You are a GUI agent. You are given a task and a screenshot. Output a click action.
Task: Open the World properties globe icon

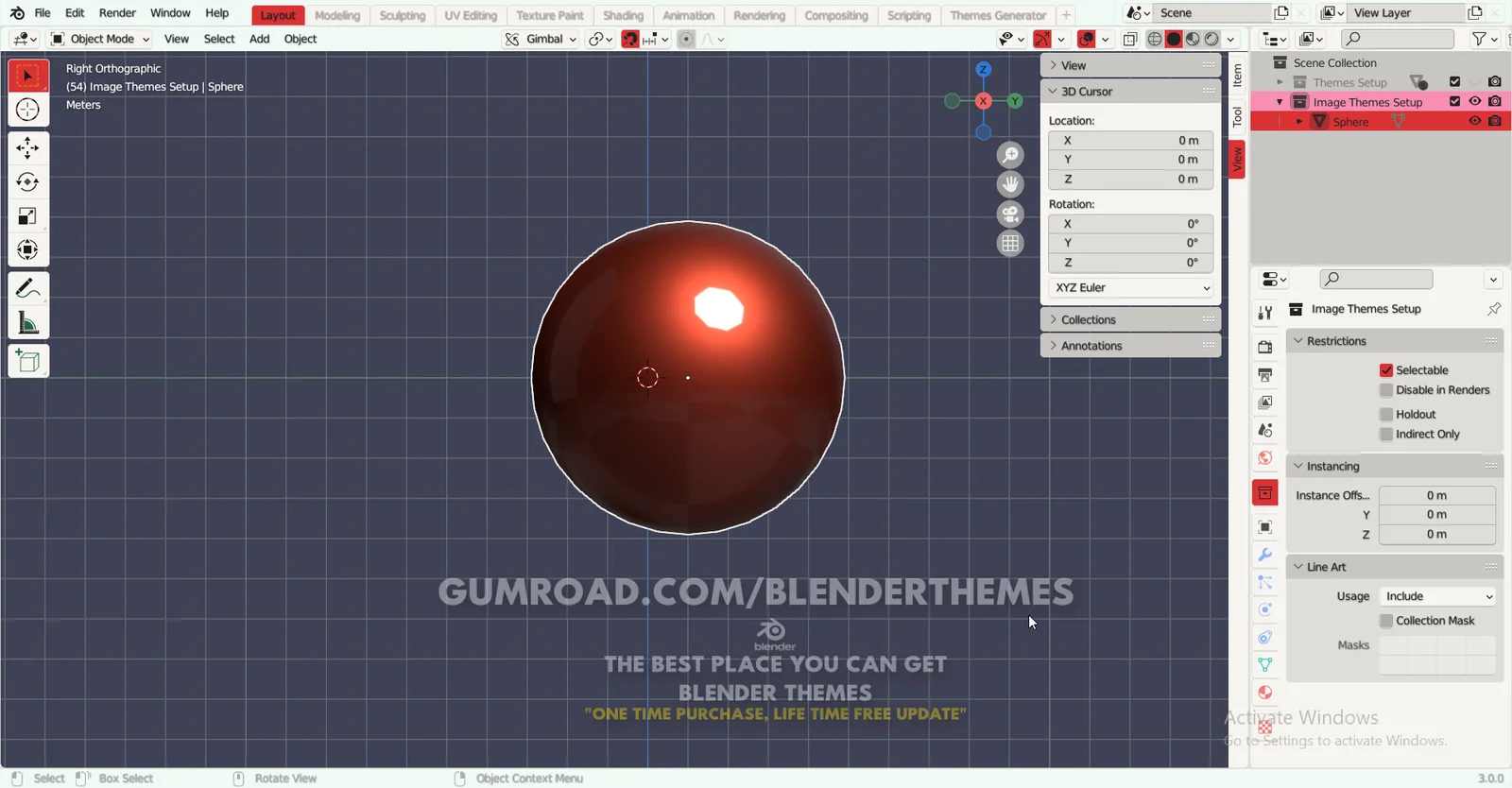[x=1265, y=458]
